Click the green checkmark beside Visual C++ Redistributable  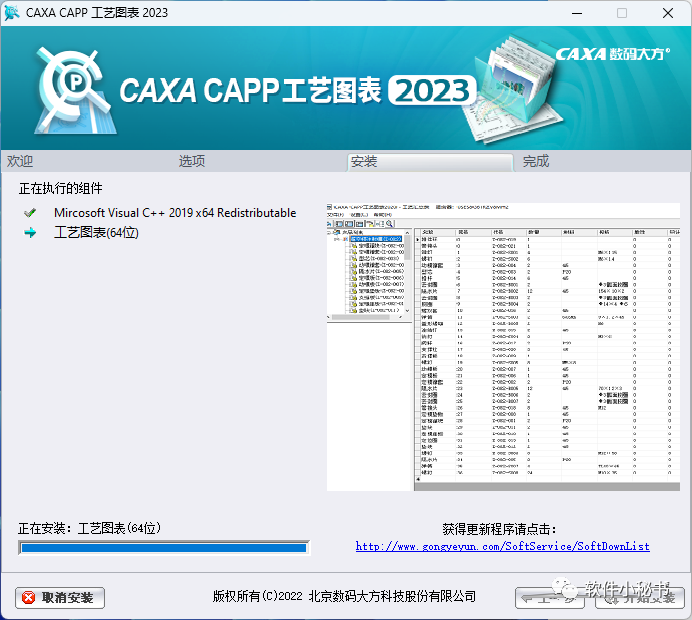[x=30, y=213]
